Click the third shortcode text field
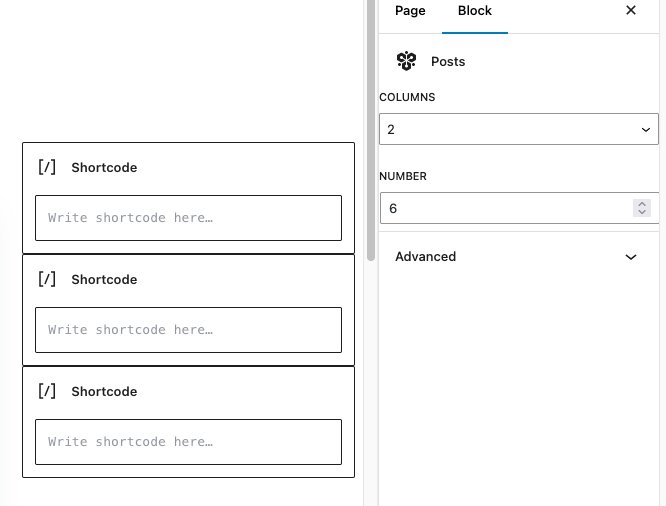The height and width of the screenshot is (506, 666). [x=188, y=442]
